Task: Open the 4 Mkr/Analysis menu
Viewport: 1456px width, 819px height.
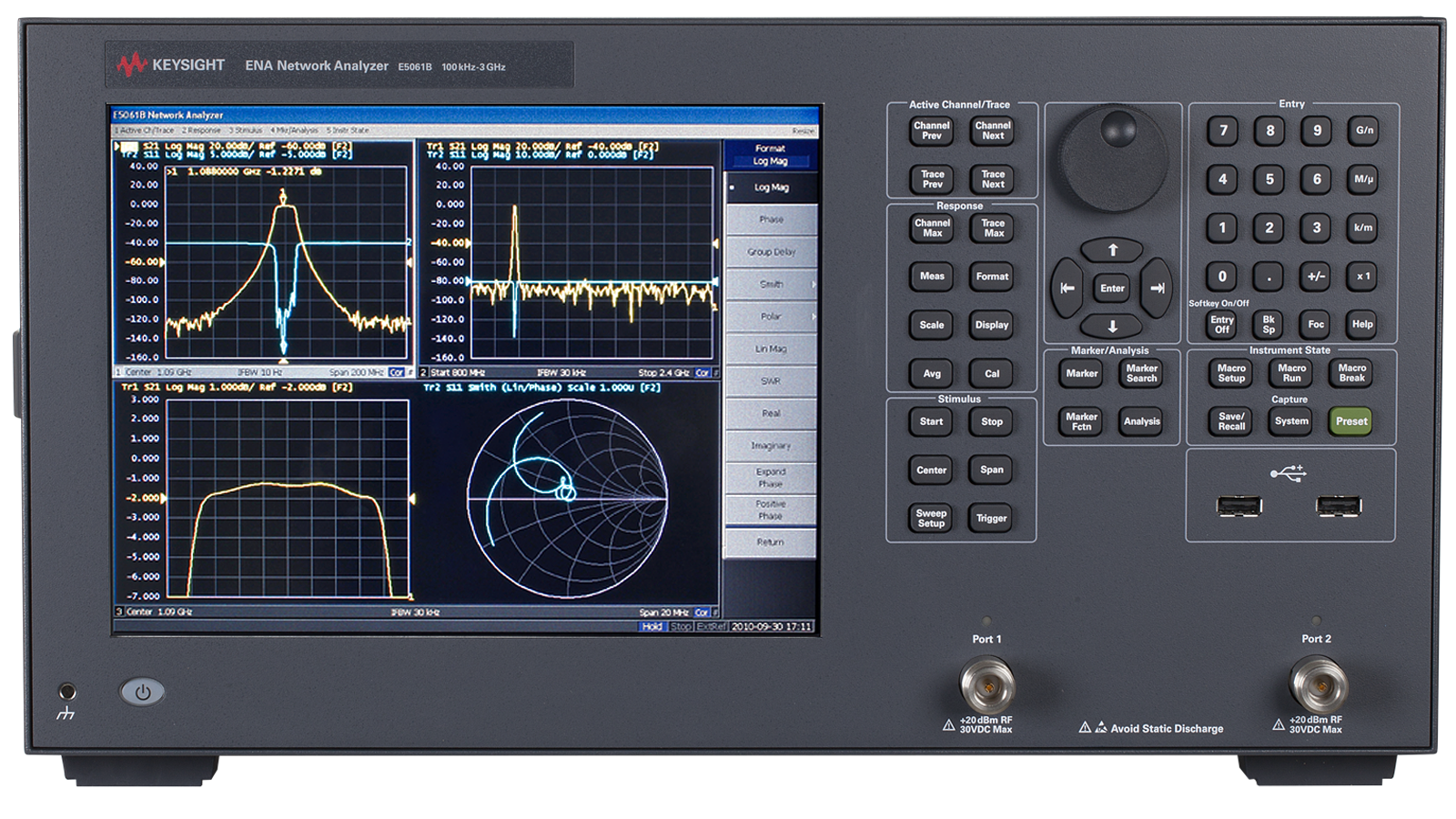Action: click(294, 130)
